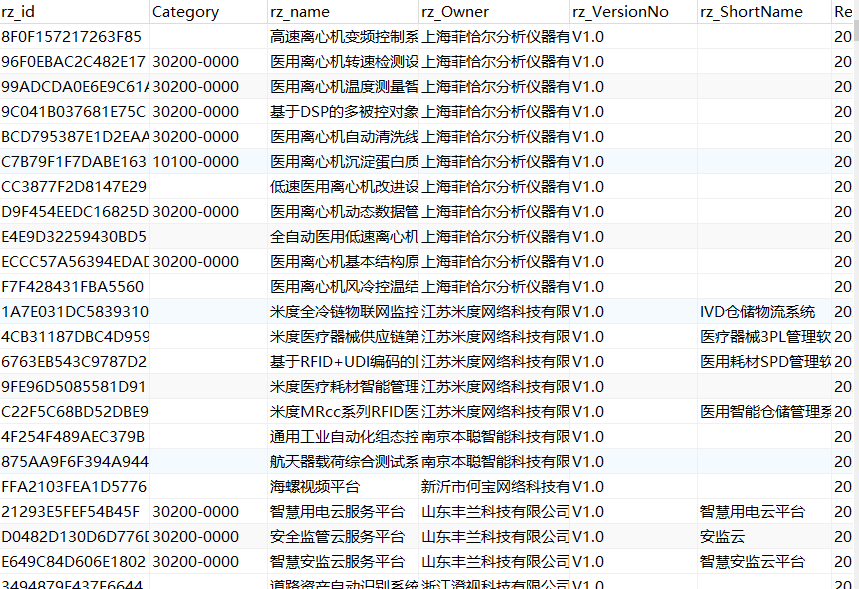
Task: Click cell D9F454EEDC16825D
Action: point(74,211)
